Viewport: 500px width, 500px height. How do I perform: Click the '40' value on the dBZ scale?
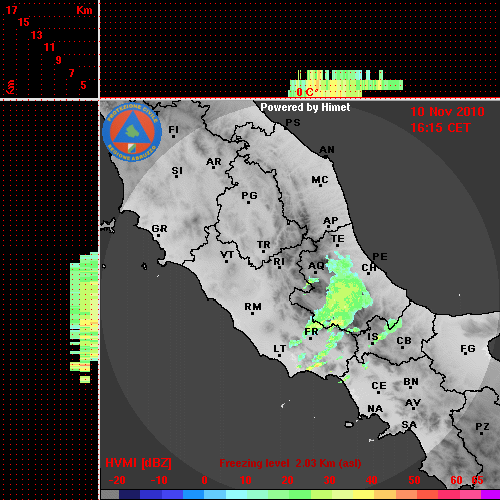pyautogui.click(x=371, y=480)
